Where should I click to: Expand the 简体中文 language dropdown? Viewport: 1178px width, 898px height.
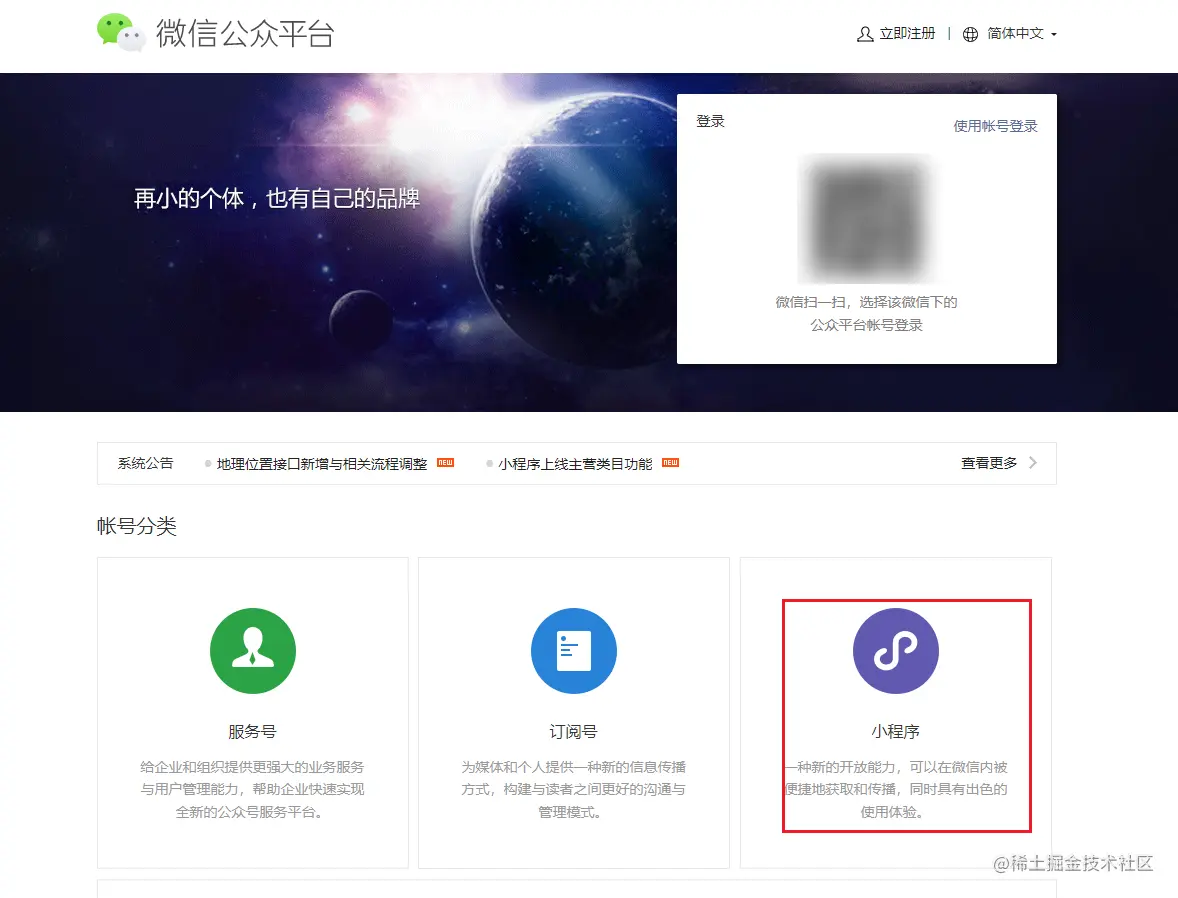[x=1022, y=34]
